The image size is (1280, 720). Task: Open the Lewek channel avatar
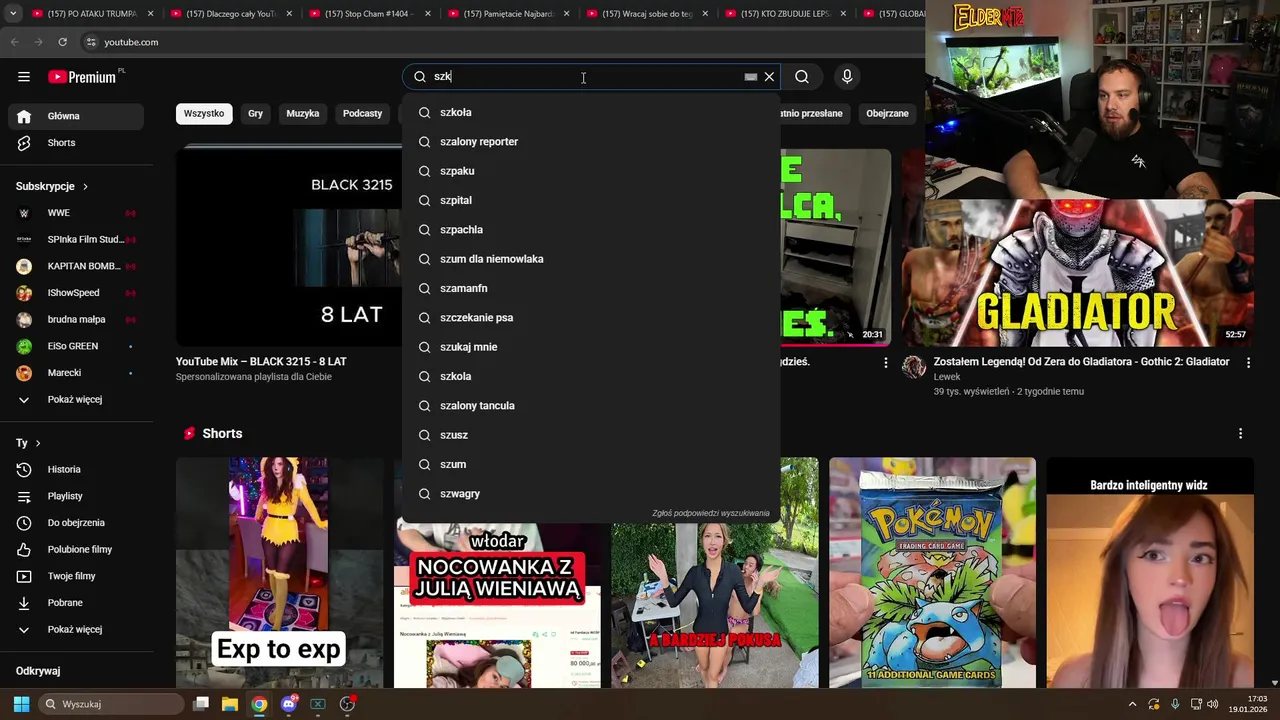point(914,367)
